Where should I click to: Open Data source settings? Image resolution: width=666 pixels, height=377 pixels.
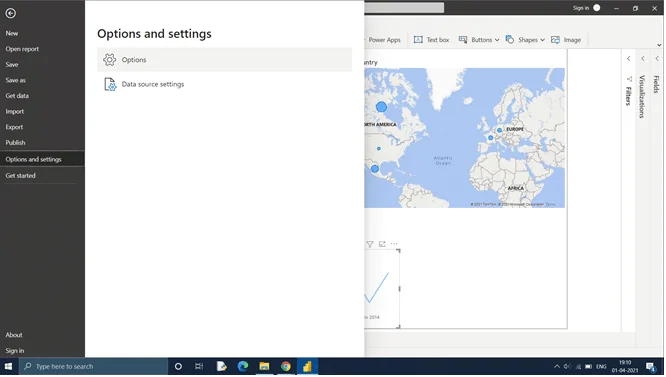(225, 84)
